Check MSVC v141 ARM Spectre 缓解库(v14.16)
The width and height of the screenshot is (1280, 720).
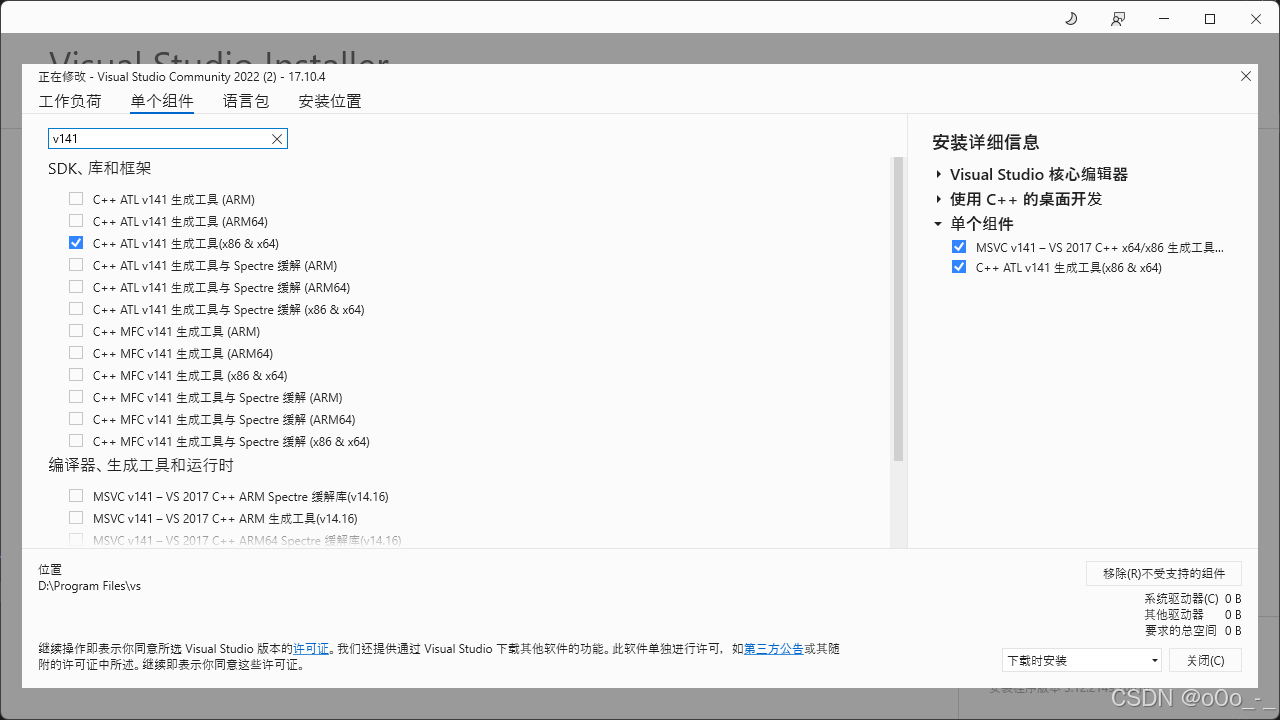(x=76, y=496)
